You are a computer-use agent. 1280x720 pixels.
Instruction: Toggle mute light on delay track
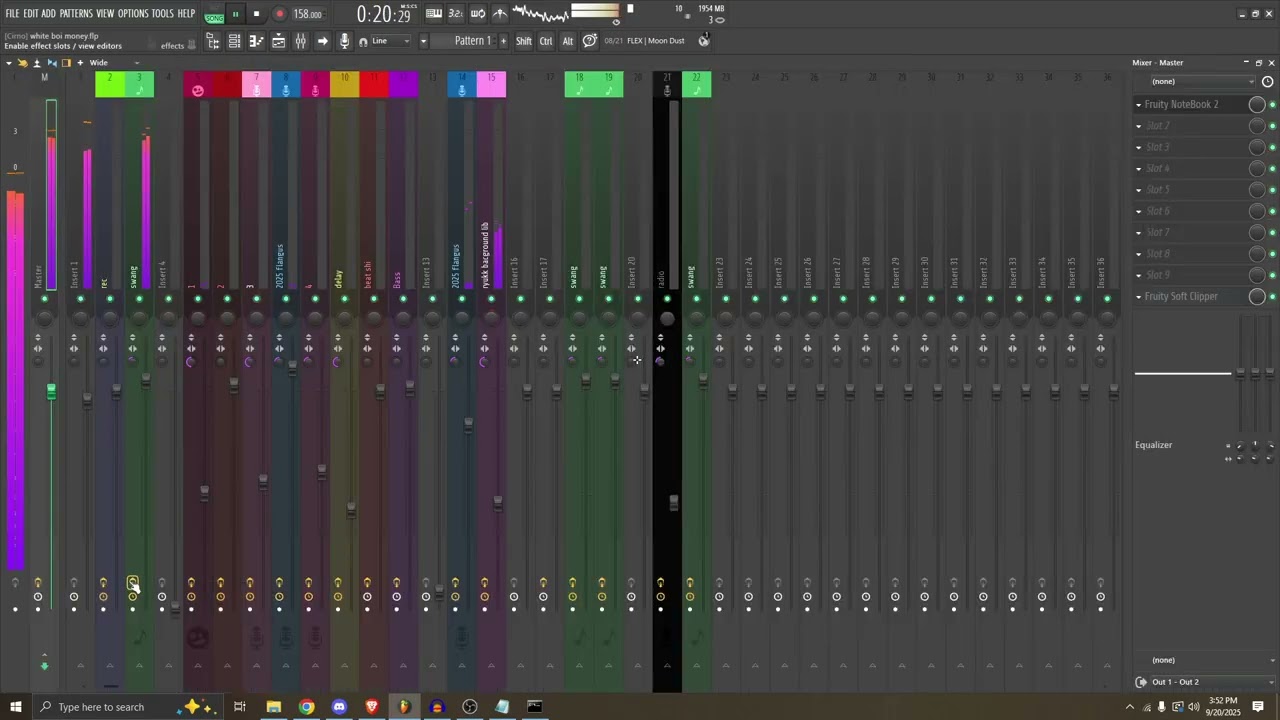[x=344, y=299]
